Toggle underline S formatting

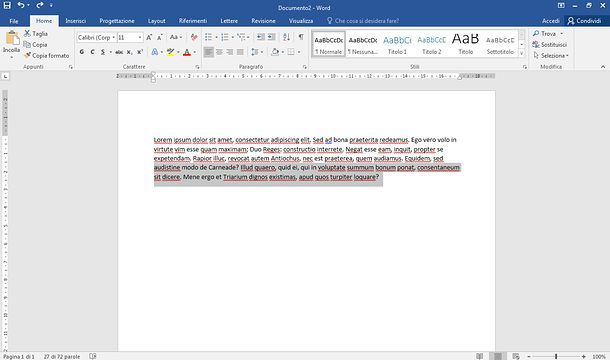click(x=103, y=52)
